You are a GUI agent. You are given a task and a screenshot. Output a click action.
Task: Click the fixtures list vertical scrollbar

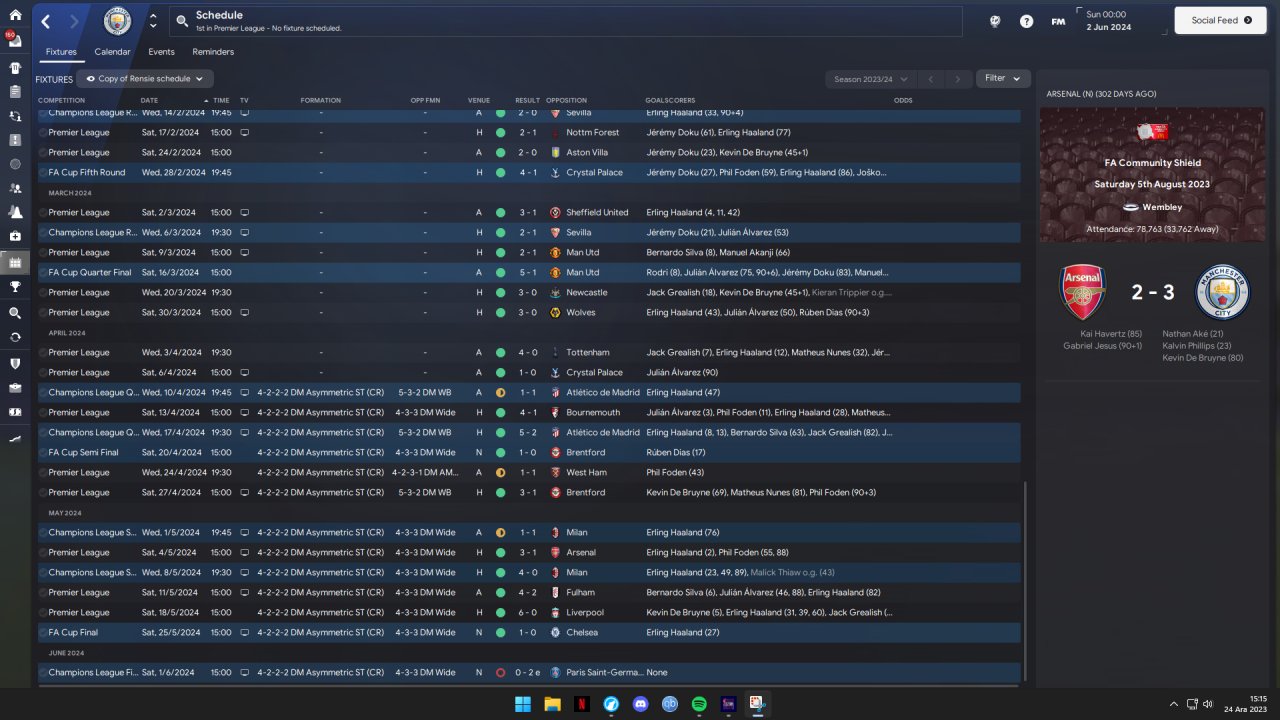coord(1026,580)
